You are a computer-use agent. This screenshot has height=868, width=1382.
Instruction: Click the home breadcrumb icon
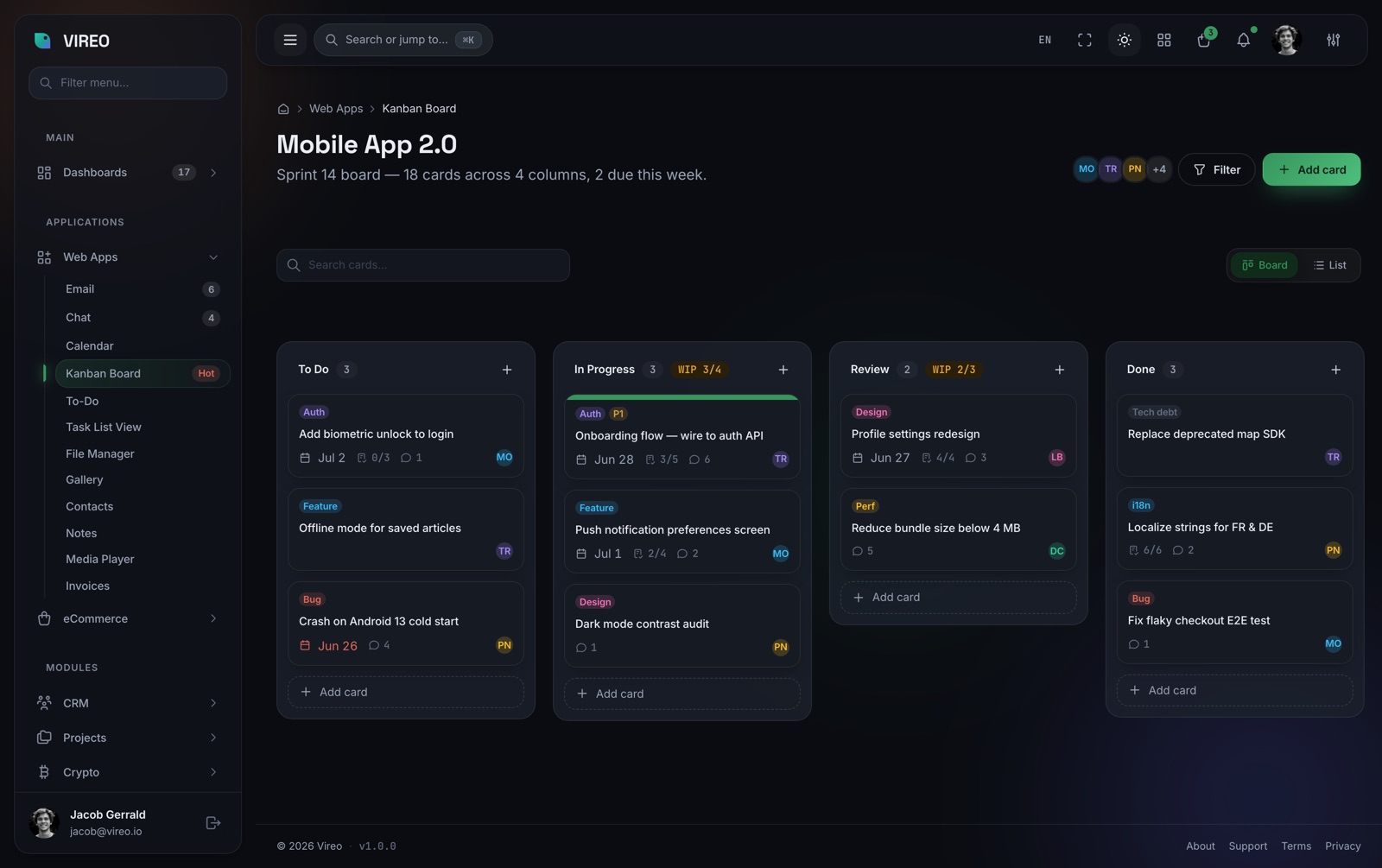(283, 109)
